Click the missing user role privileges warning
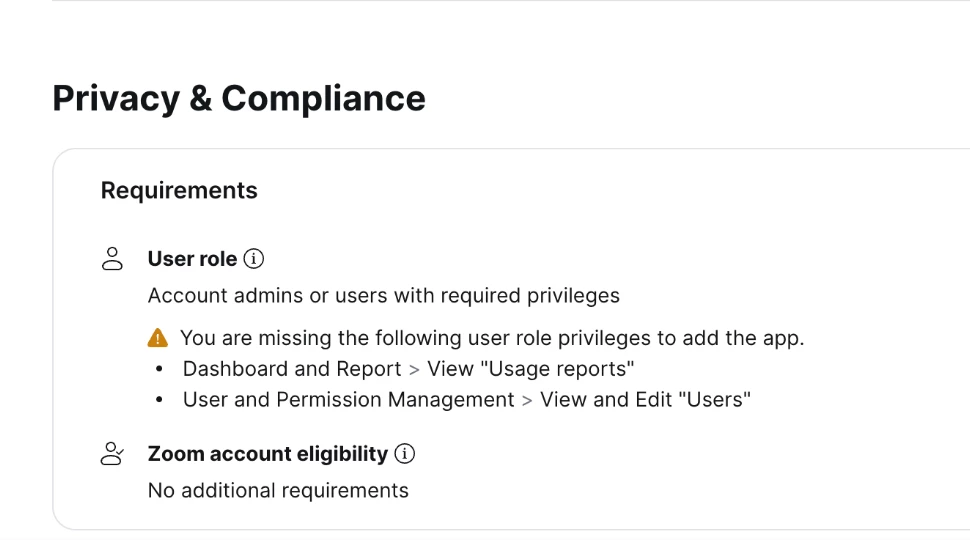The image size is (970, 540). pos(491,338)
